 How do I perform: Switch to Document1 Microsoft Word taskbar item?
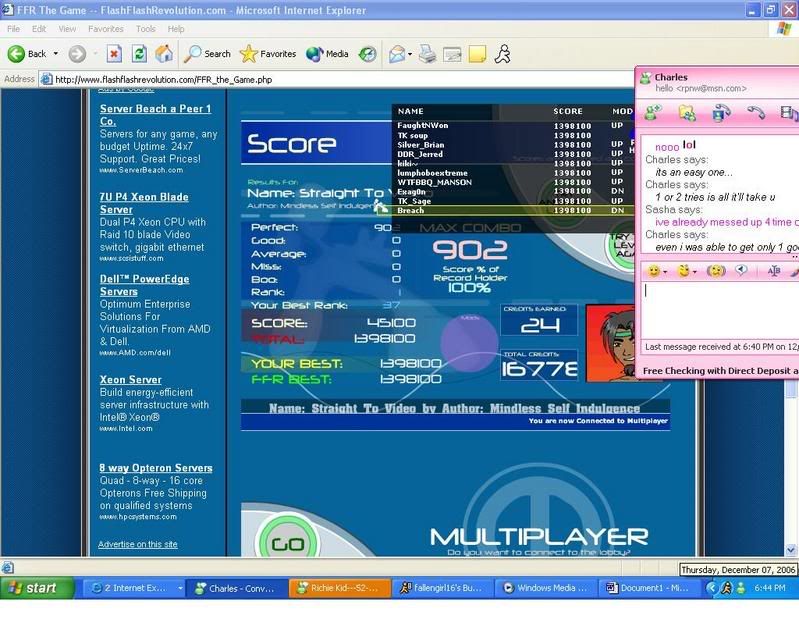pyautogui.click(x=648, y=588)
